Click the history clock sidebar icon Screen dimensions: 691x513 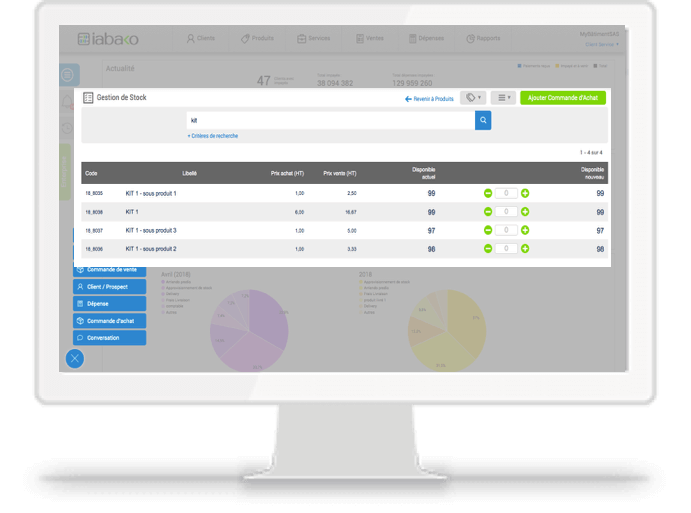pos(67,128)
